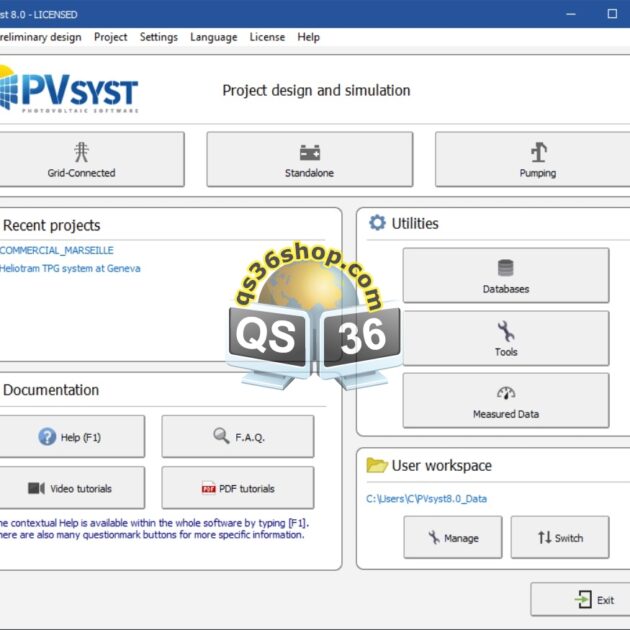Open the Project menu
This screenshot has height=630, width=630.
click(110, 37)
